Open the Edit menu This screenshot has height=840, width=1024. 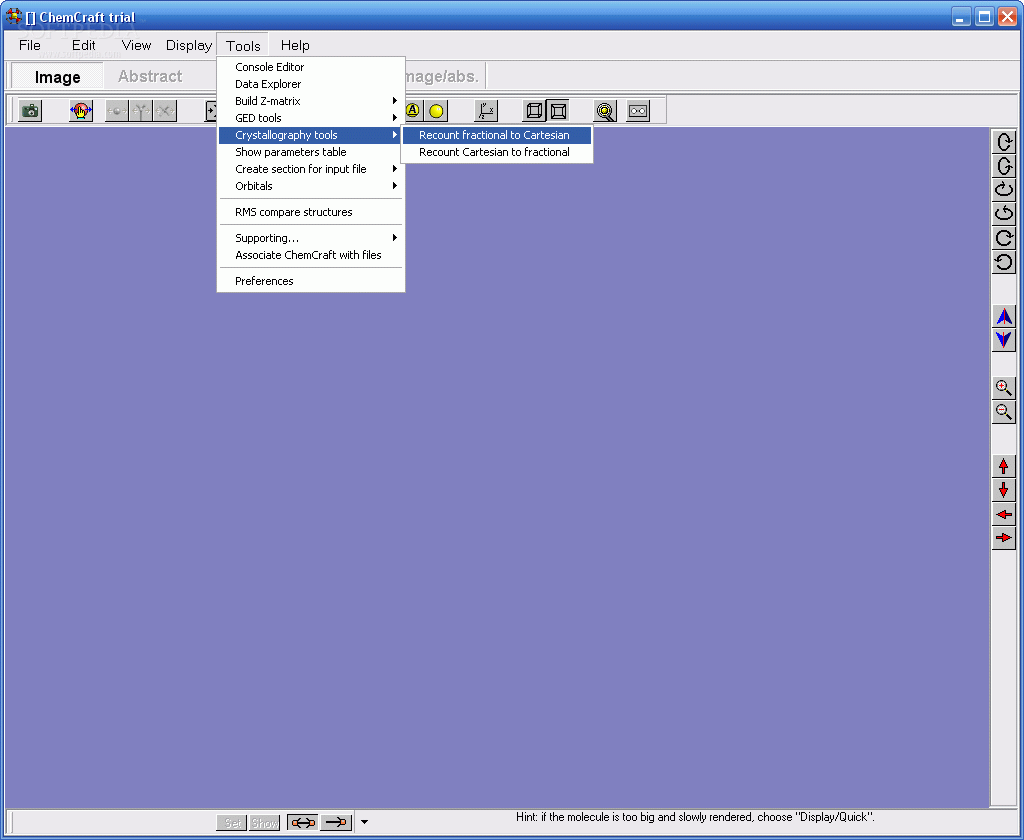[84, 45]
